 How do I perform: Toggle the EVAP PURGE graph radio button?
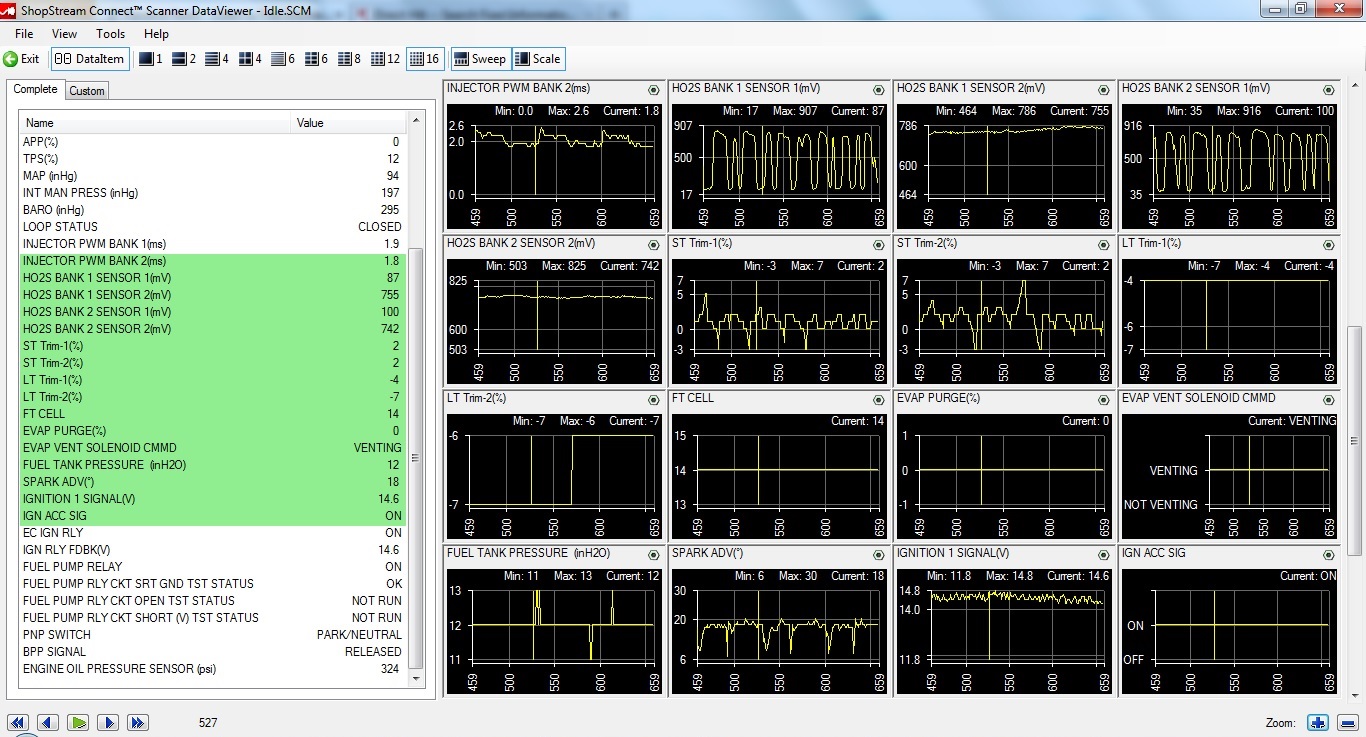(x=1104, y=400)
